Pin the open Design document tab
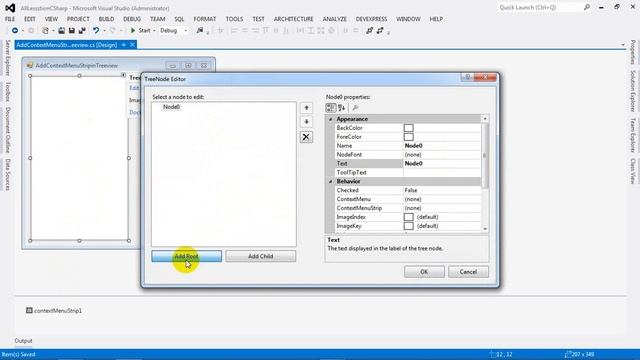This screenshot has height=360, width=640. (x=124, y=45)
